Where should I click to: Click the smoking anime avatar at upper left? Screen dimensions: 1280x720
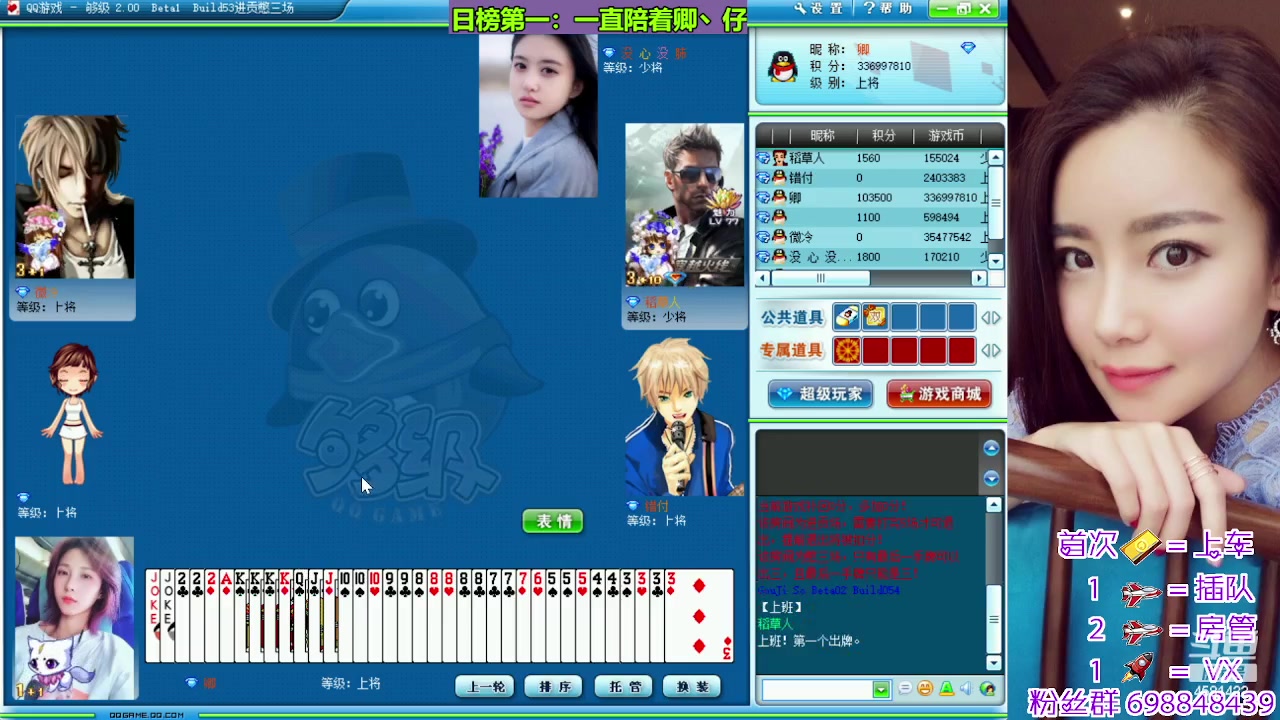75,197
